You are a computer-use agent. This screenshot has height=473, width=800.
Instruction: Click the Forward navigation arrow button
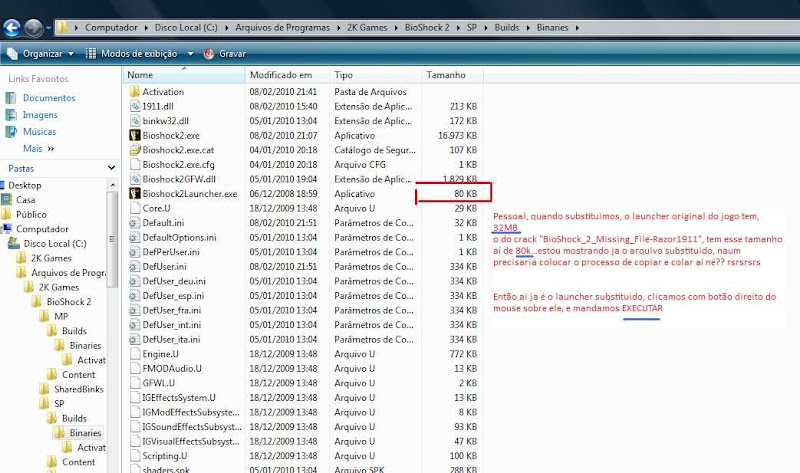(x=34, y=28)
